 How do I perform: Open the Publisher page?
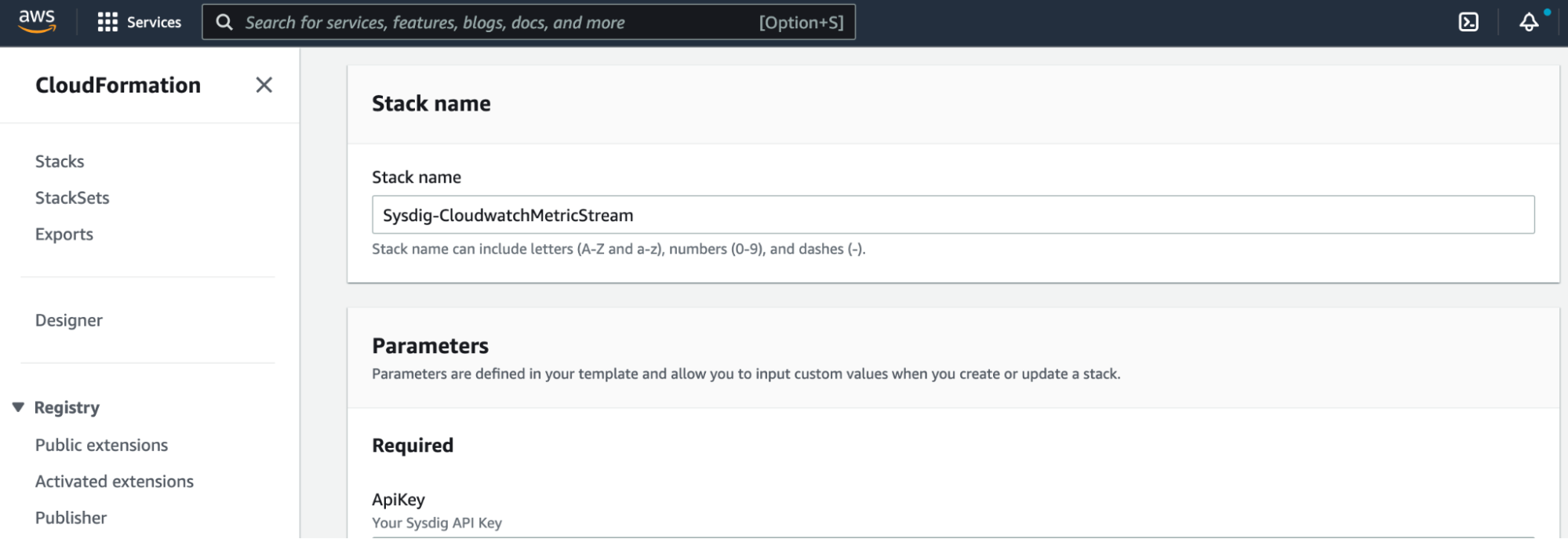point(71,516)
